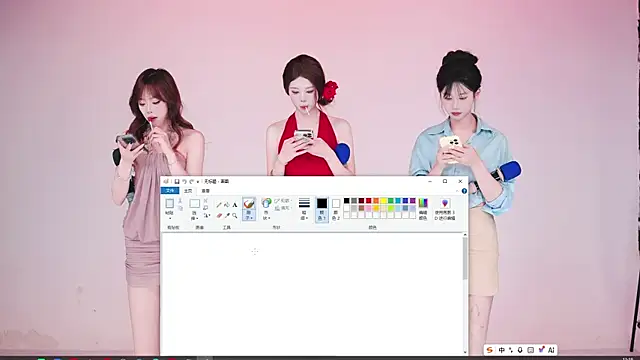The image size is (640, 360).
Task: Pick the green color swatch
Action: pos(391,200)
